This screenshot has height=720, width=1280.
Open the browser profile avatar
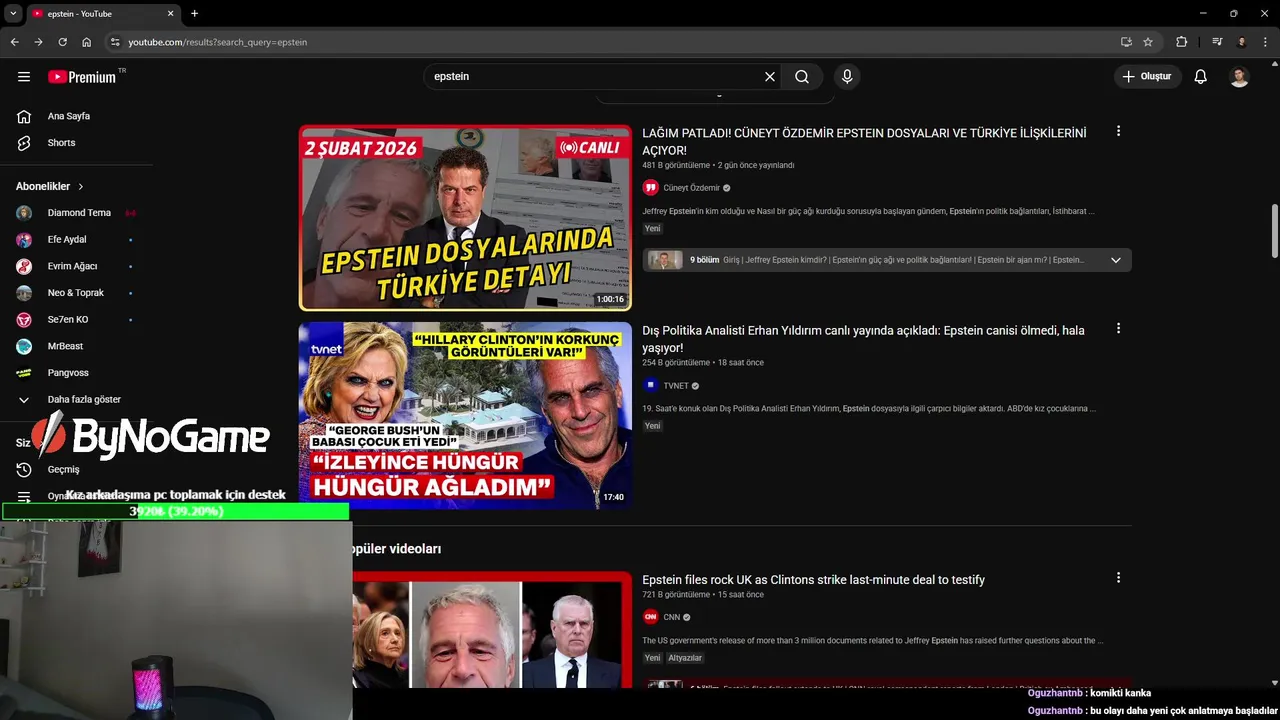(x=1241, y=42)
